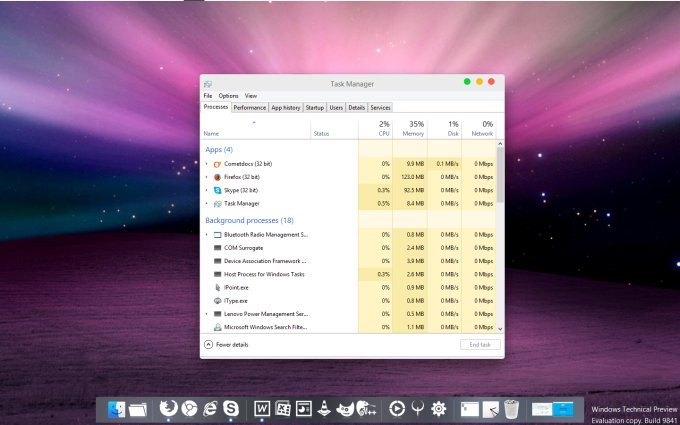Expand Bluetooth Radio Management process
The height and width of the screenshot is (425, 680).
tap(206, 234)
